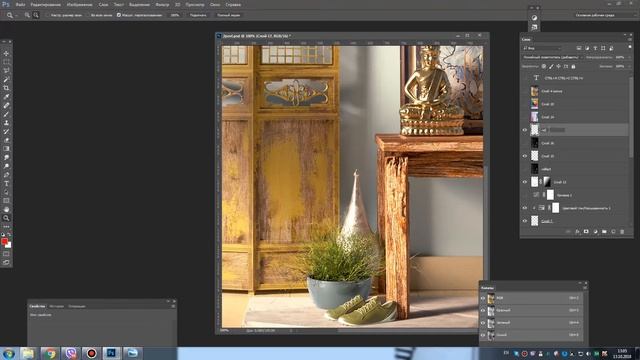Viewport: 640px width, 360px height.
Task: Click Create new adjustment layer icon
Action: (595, 231)
